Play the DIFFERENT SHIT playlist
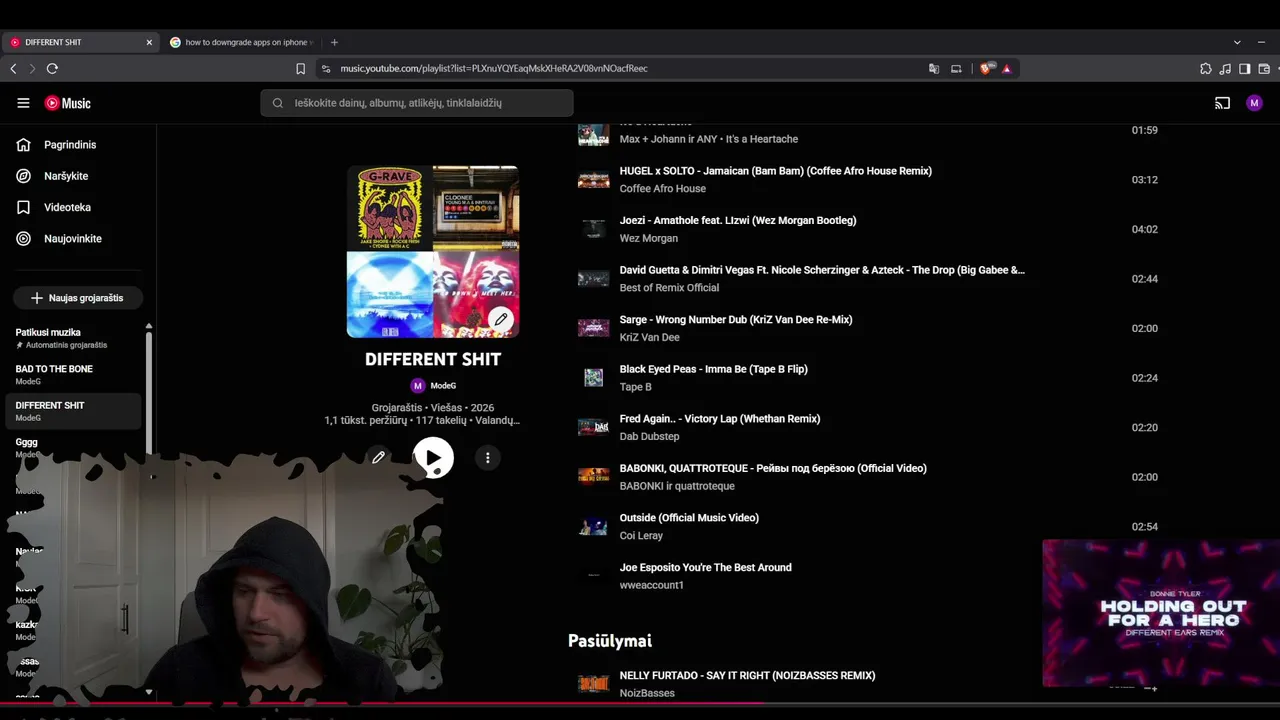The height and width of the screenshot is (720, 1280). pos(433,458)
